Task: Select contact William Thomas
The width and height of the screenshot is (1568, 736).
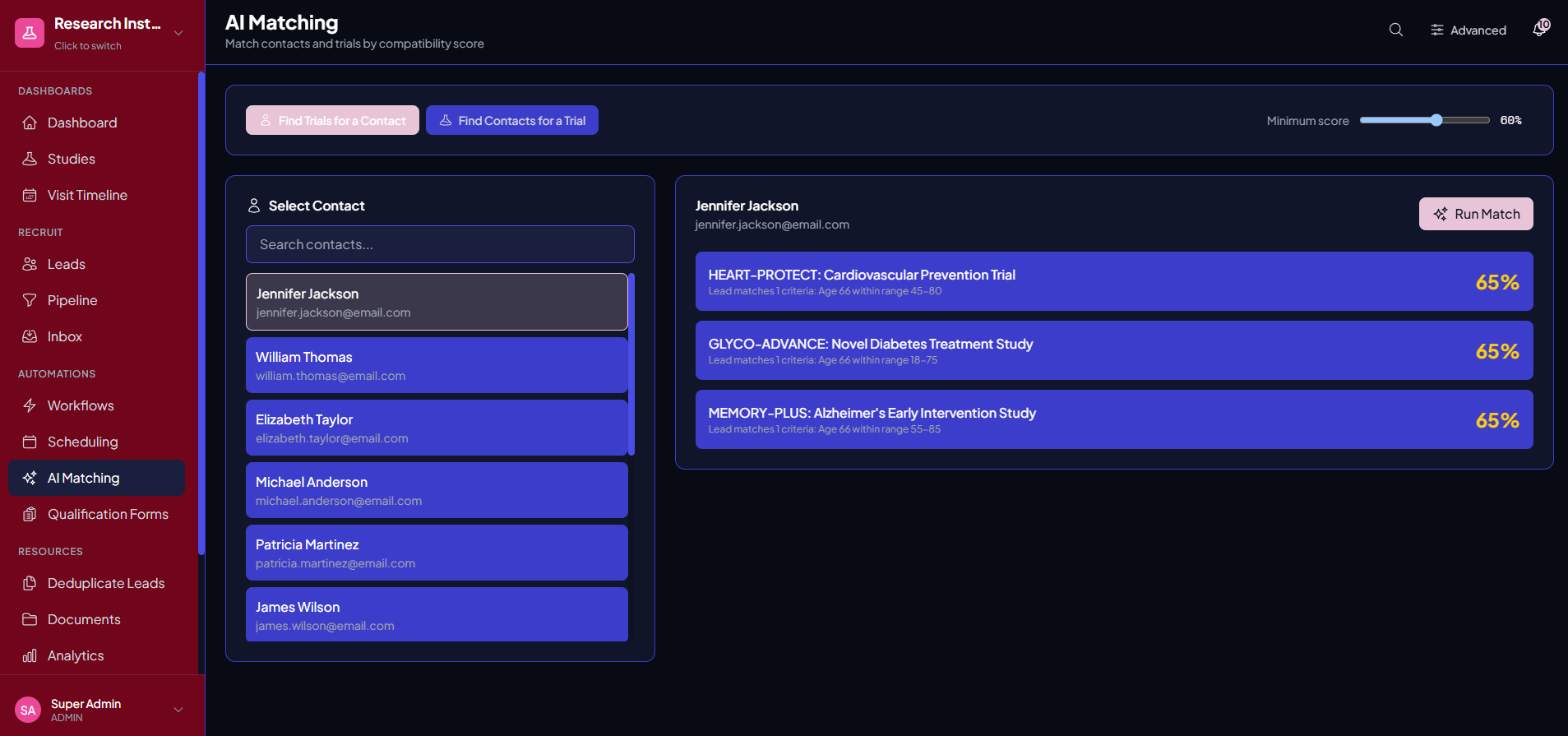Action: tap(437, 365)
